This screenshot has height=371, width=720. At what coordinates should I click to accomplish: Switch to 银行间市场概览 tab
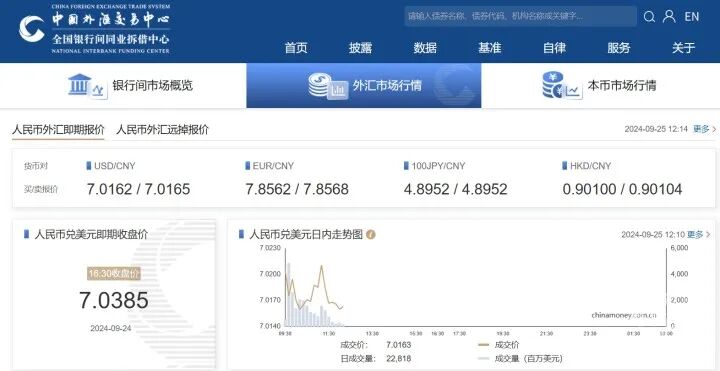(123, 86)
